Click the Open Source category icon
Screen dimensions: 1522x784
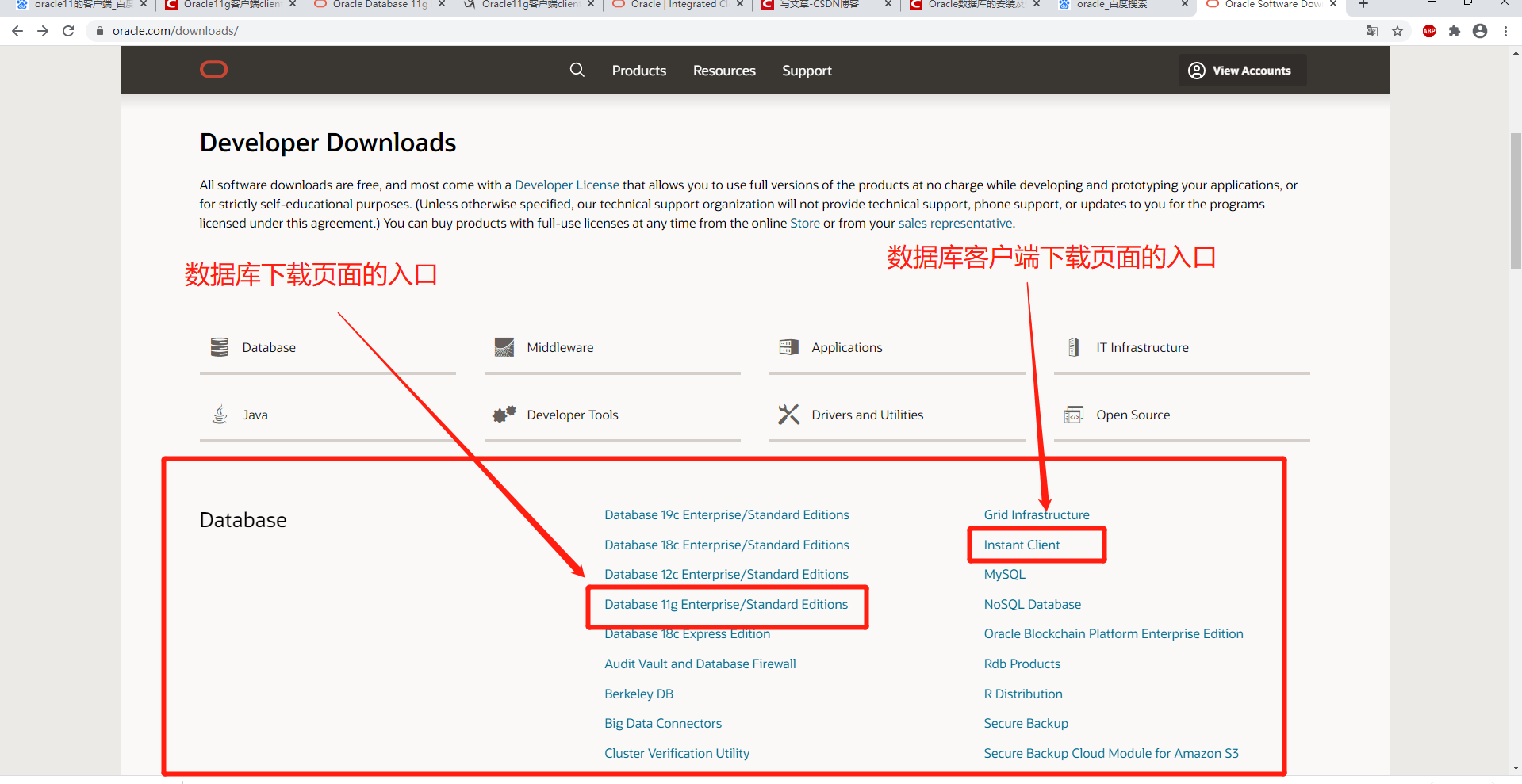1074,415
